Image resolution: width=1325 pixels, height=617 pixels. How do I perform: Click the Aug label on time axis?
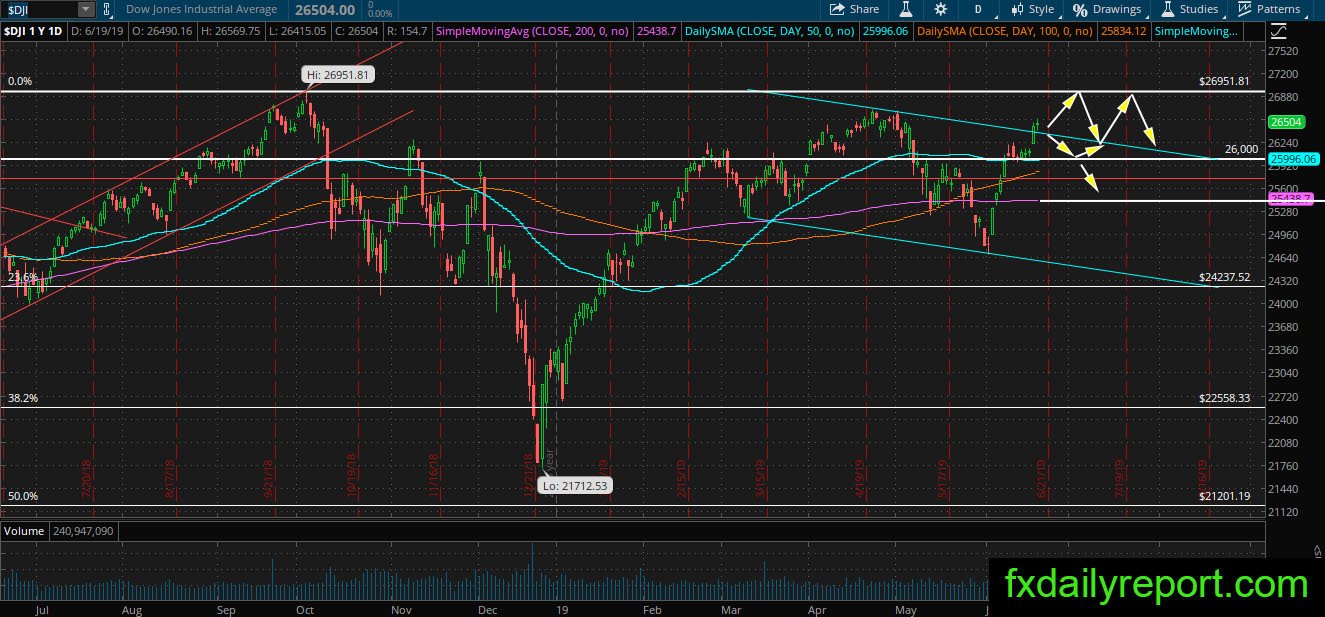[131, 608]
